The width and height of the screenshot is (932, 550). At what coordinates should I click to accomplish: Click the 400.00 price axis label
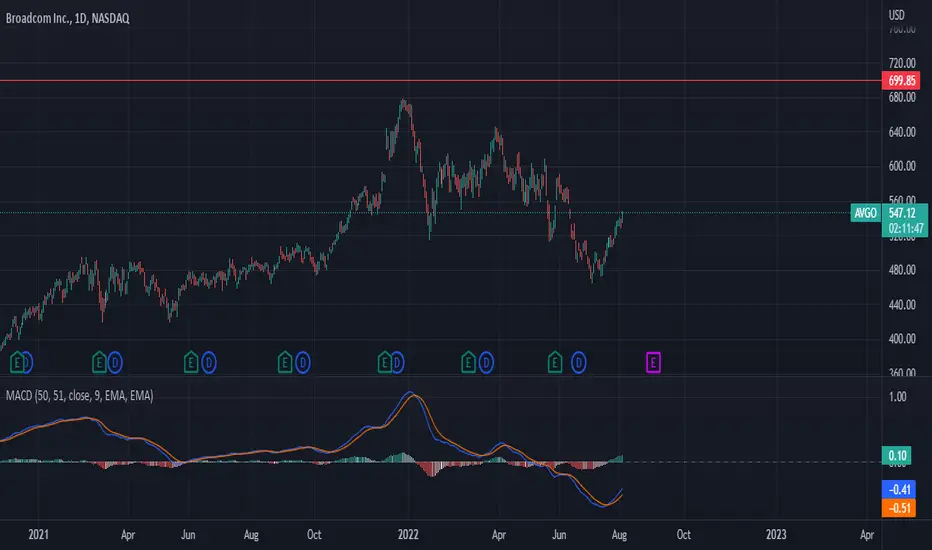902,339
